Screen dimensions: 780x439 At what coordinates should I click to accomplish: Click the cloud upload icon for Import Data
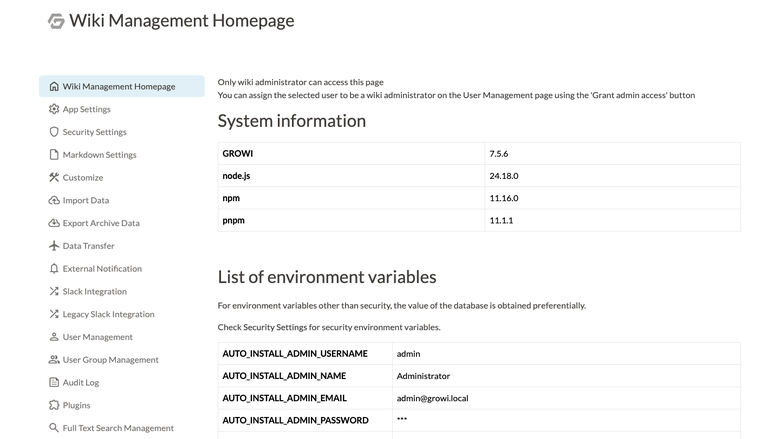coord(54,200)
